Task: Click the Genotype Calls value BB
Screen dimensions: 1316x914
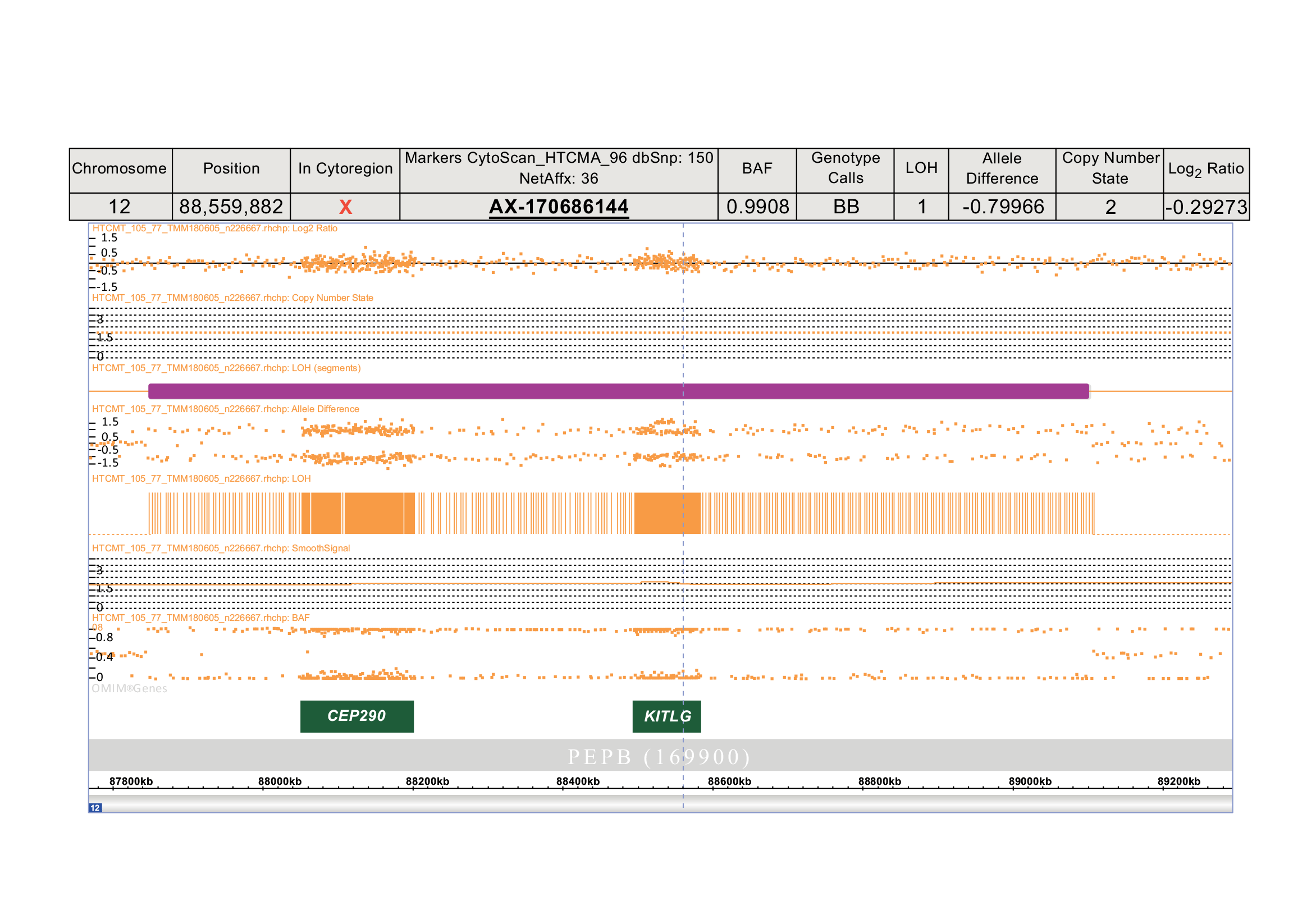Action: tap(846, 207)
